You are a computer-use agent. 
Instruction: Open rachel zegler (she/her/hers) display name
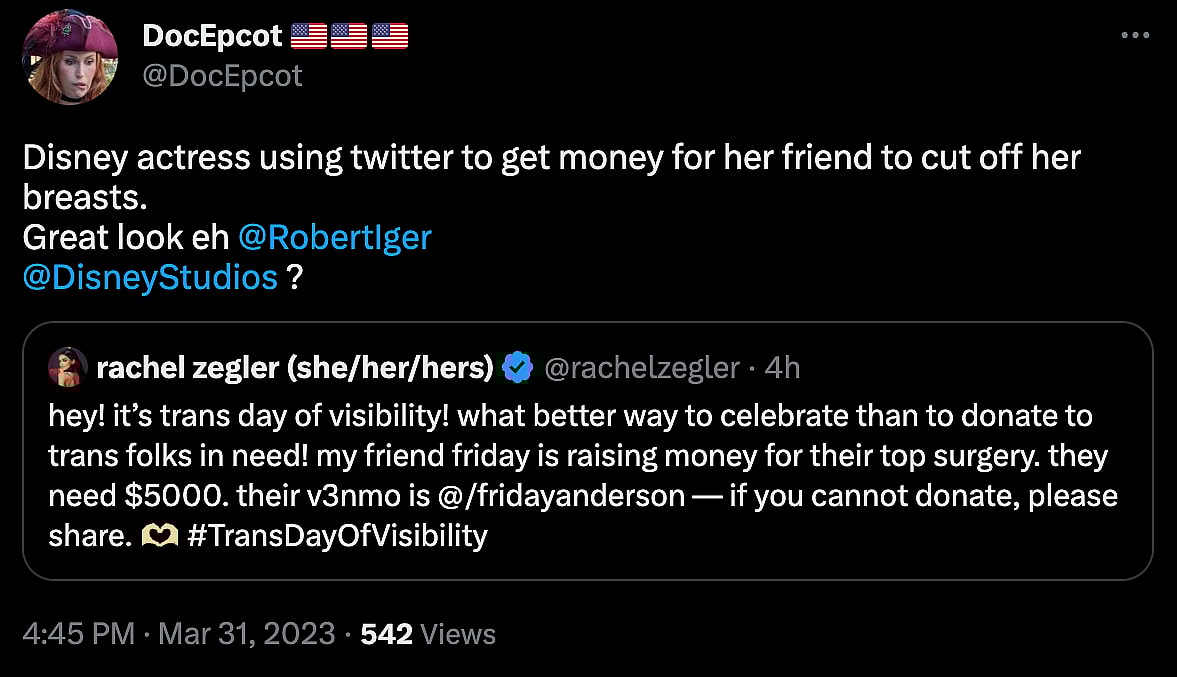295,369
